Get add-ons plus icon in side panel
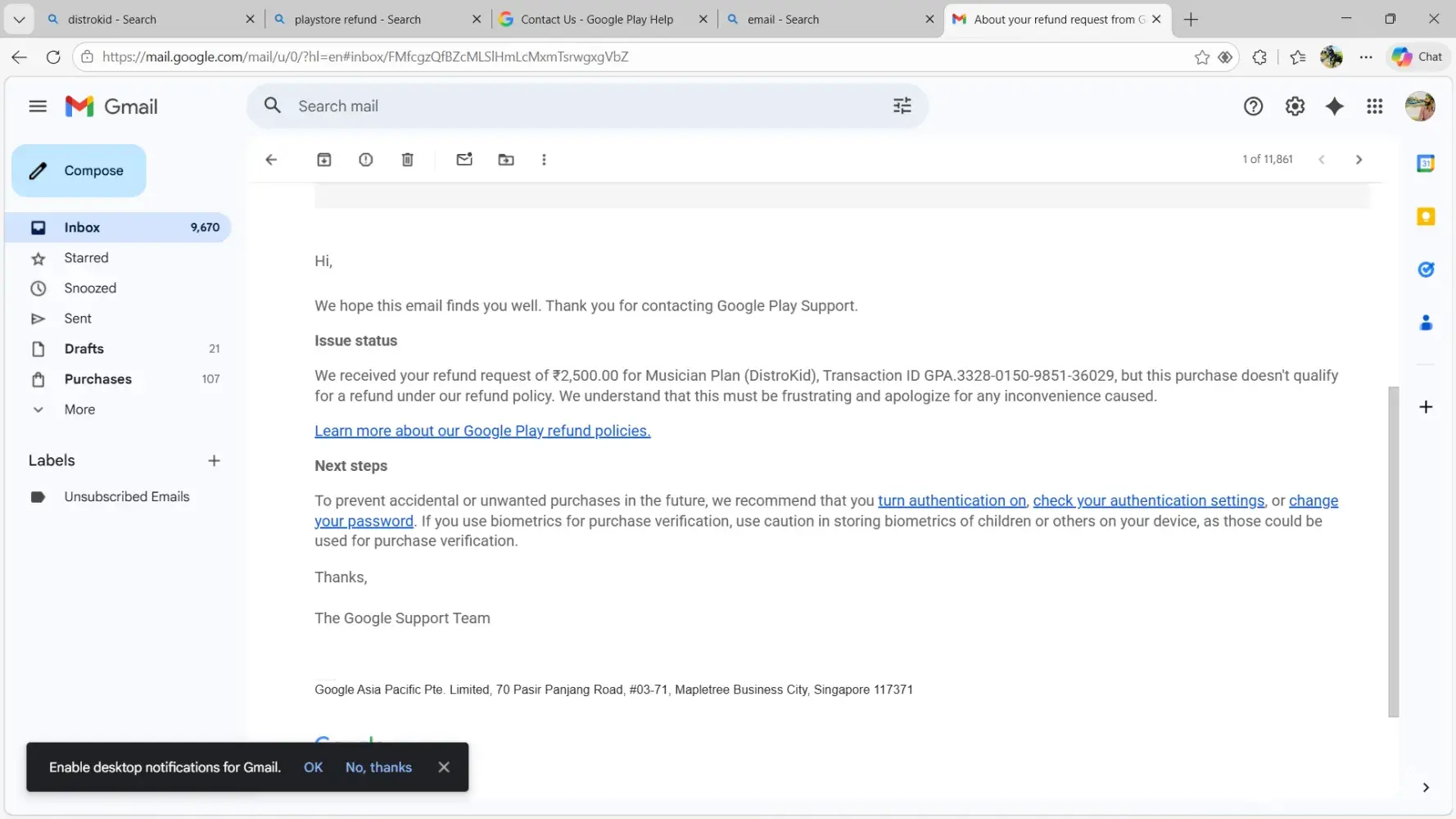The width and height of the screenshot is (1456, 819). 1426,407
